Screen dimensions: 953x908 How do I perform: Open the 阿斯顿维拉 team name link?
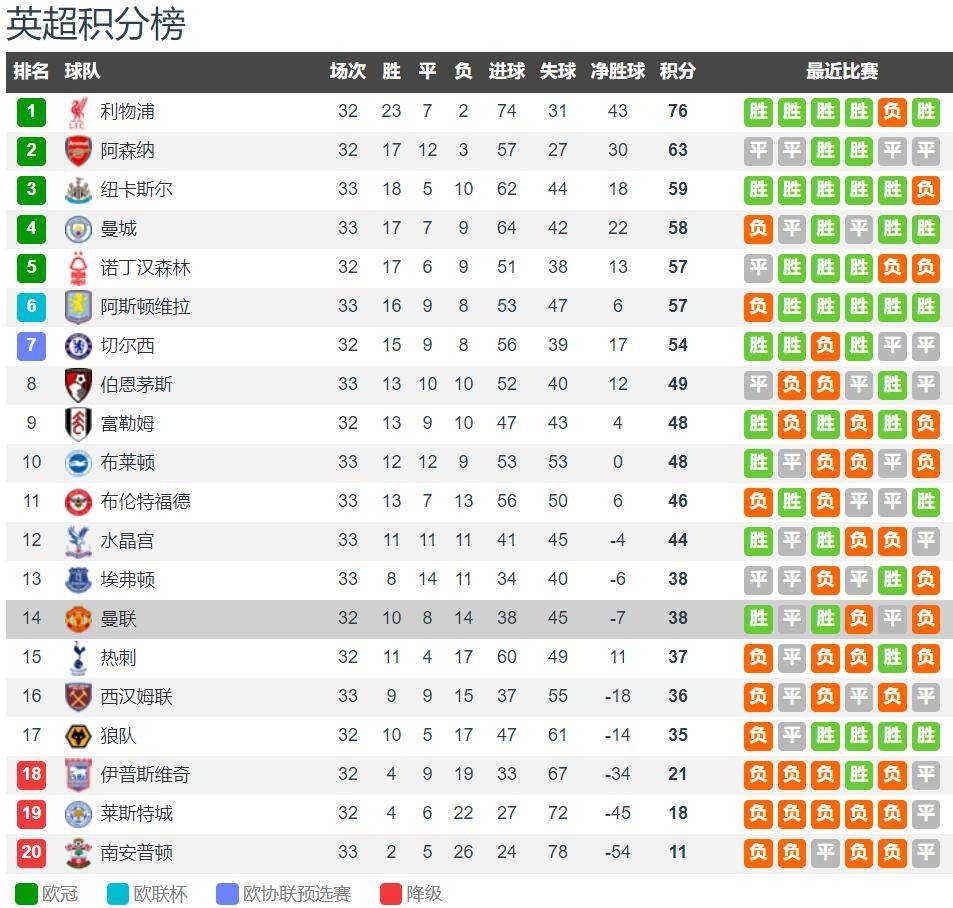pos(145,307)
